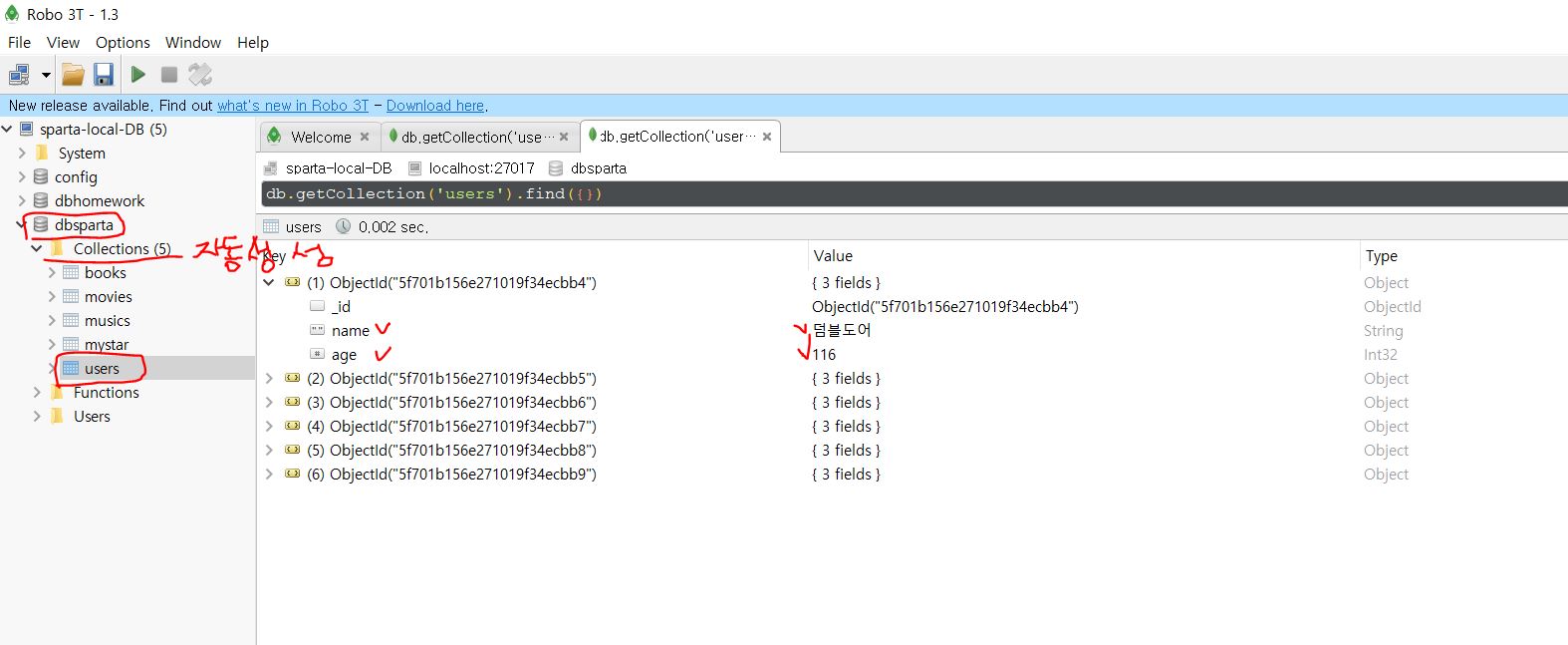Image resolution: width=1568 pixels, height=645 pixels.
Task: Click the Users folder icon
Action: pyautogui.click(x=57, y=416)
